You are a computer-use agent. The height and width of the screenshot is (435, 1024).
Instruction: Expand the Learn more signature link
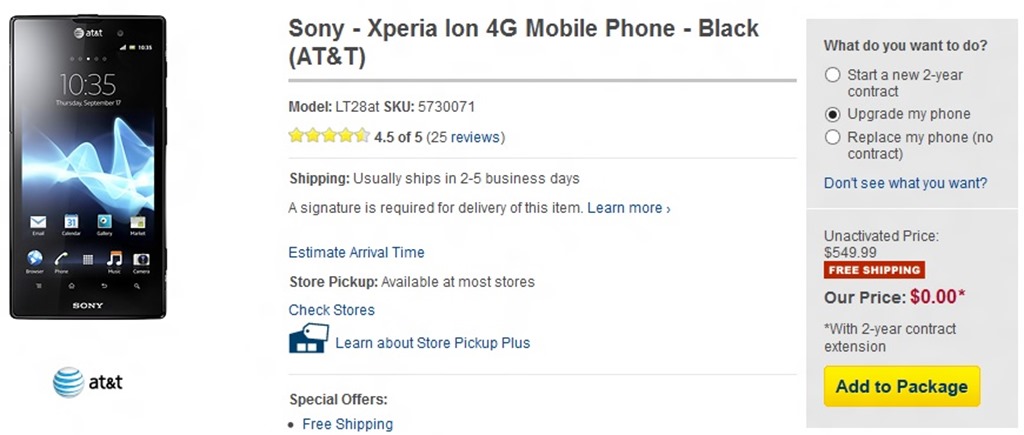(x=628, y=208)
